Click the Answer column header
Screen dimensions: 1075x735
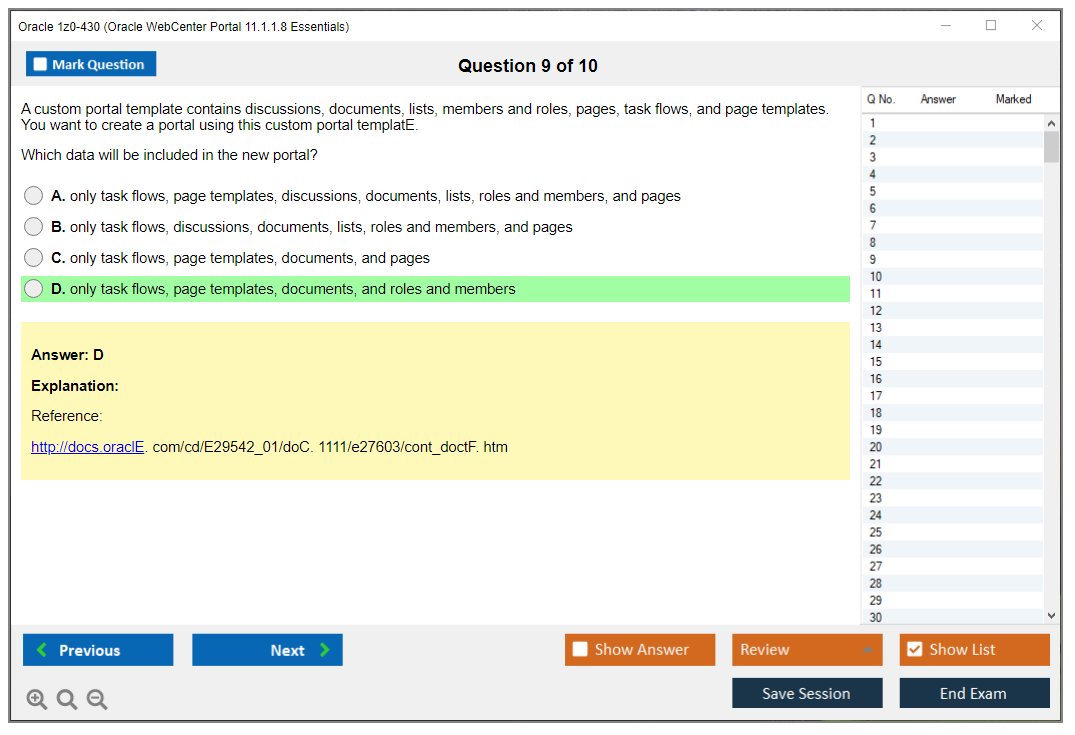[938, 99]
